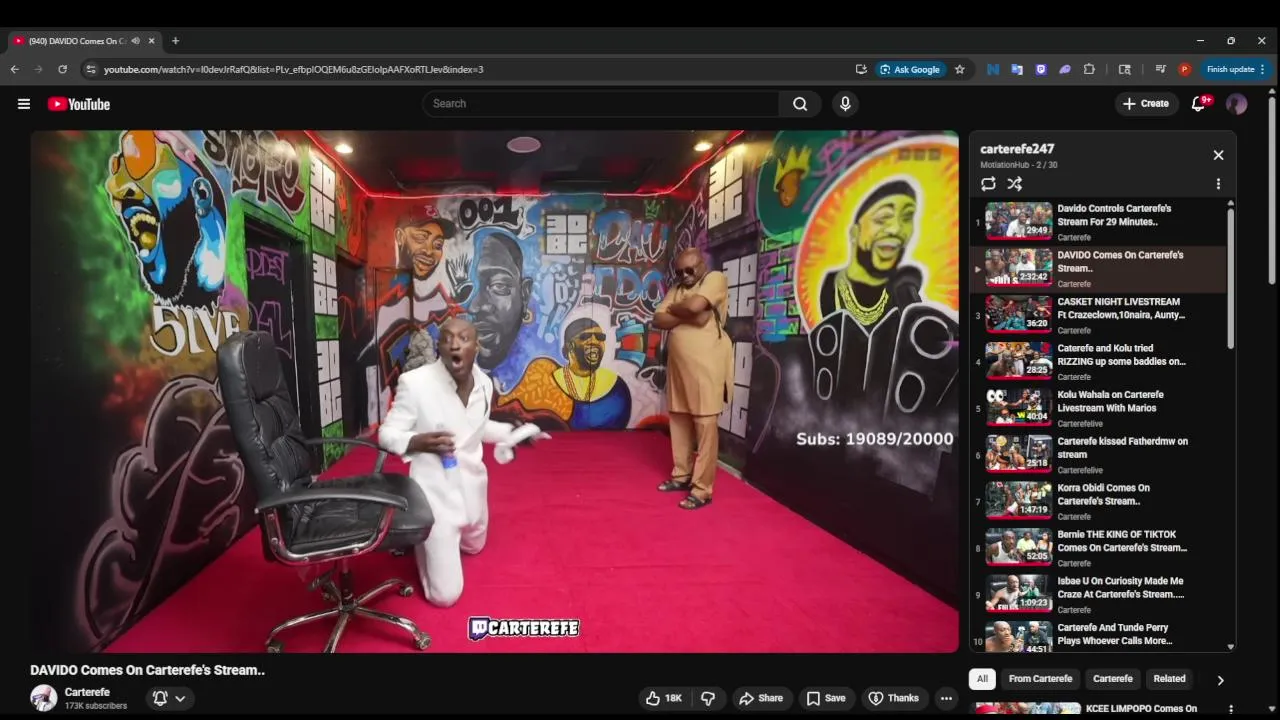Open carterefe247 playlist three-dot options
Screen dimensions: 1280x720
point(1218,184)
